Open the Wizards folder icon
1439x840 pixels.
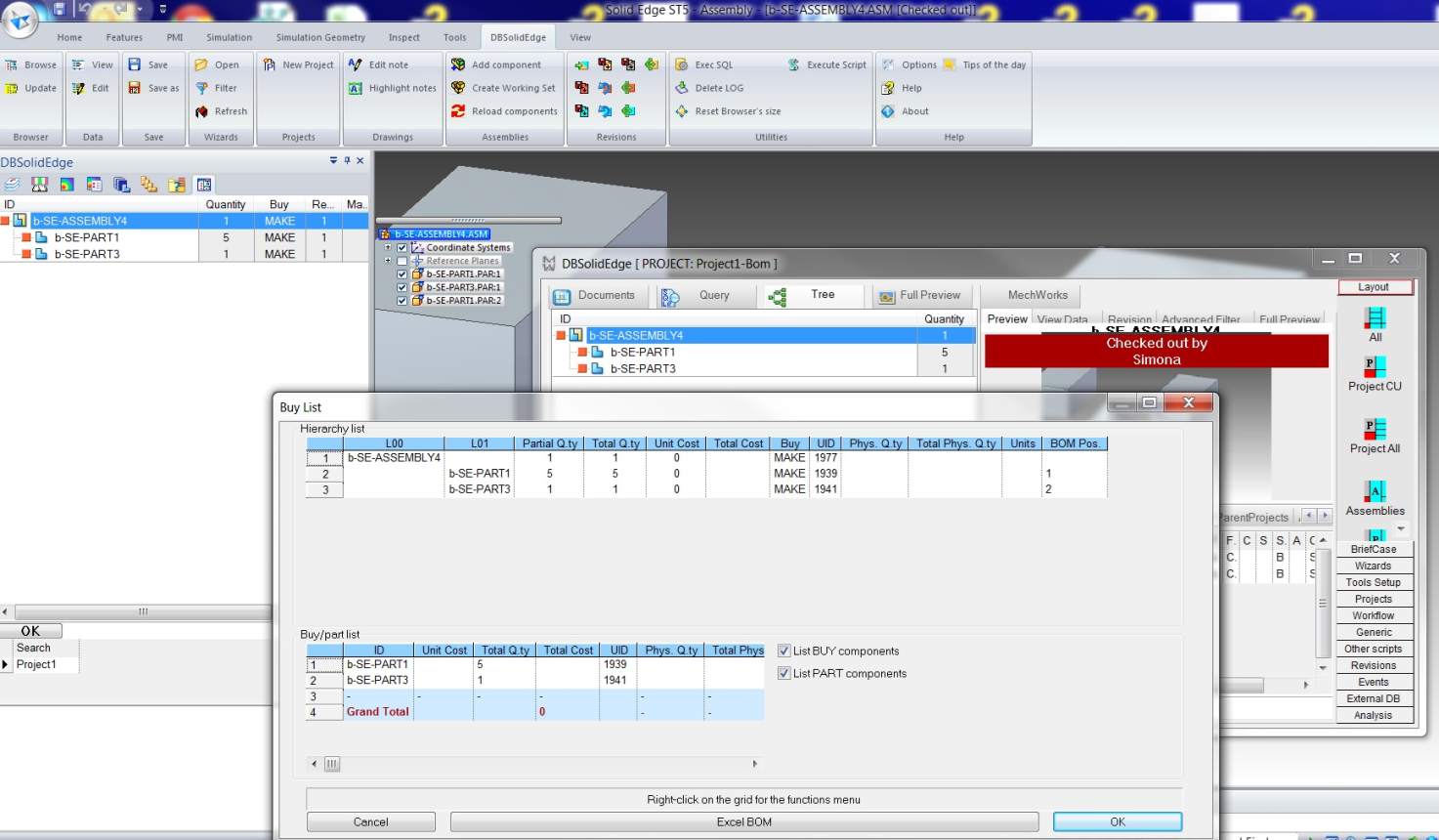pos(201,64)
